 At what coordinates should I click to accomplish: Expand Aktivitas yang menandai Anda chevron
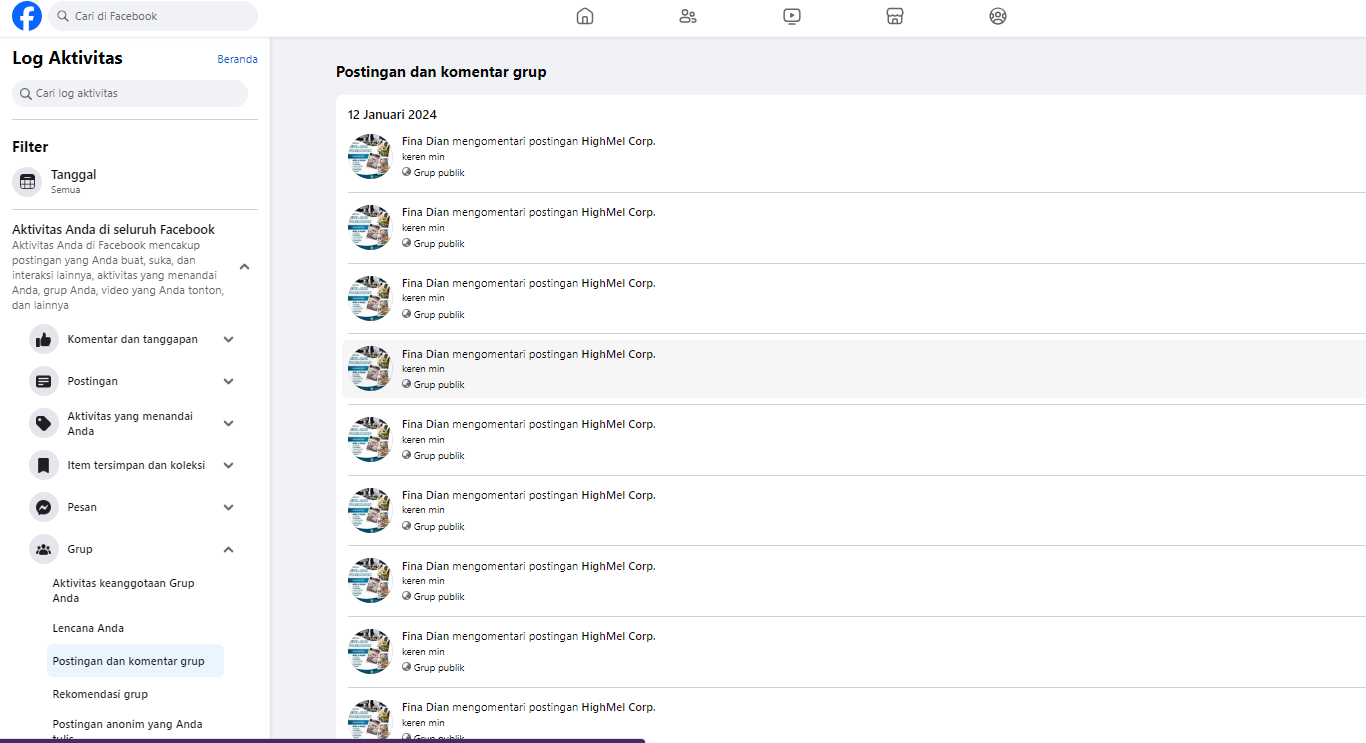(229, 424)
